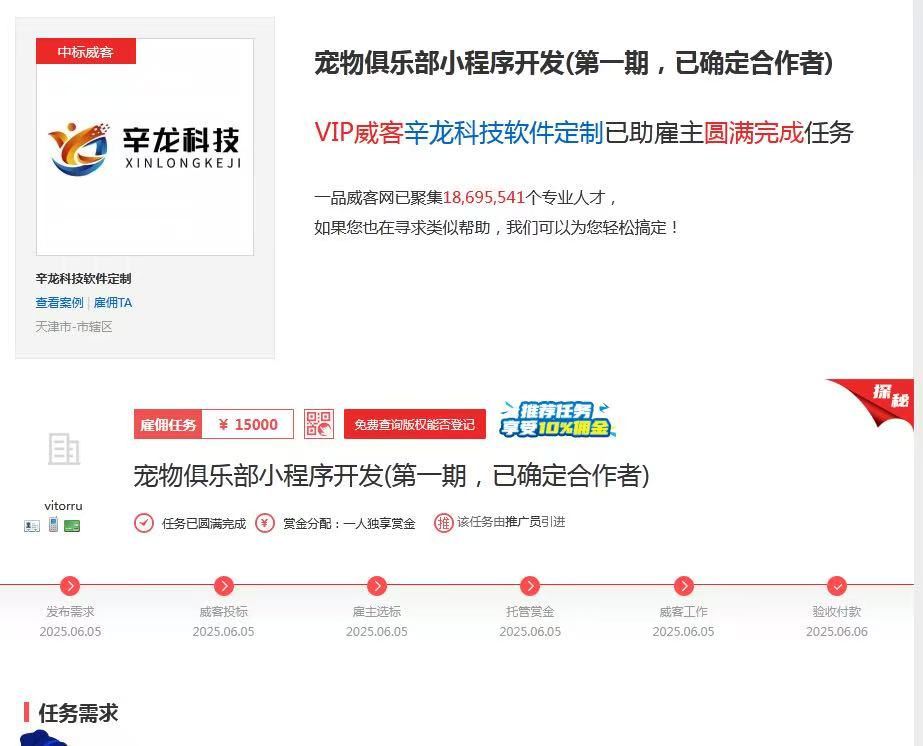Click the arrow marker above 威客投标
Viewport: 923px width, 746px height.
tap(223, 587)
